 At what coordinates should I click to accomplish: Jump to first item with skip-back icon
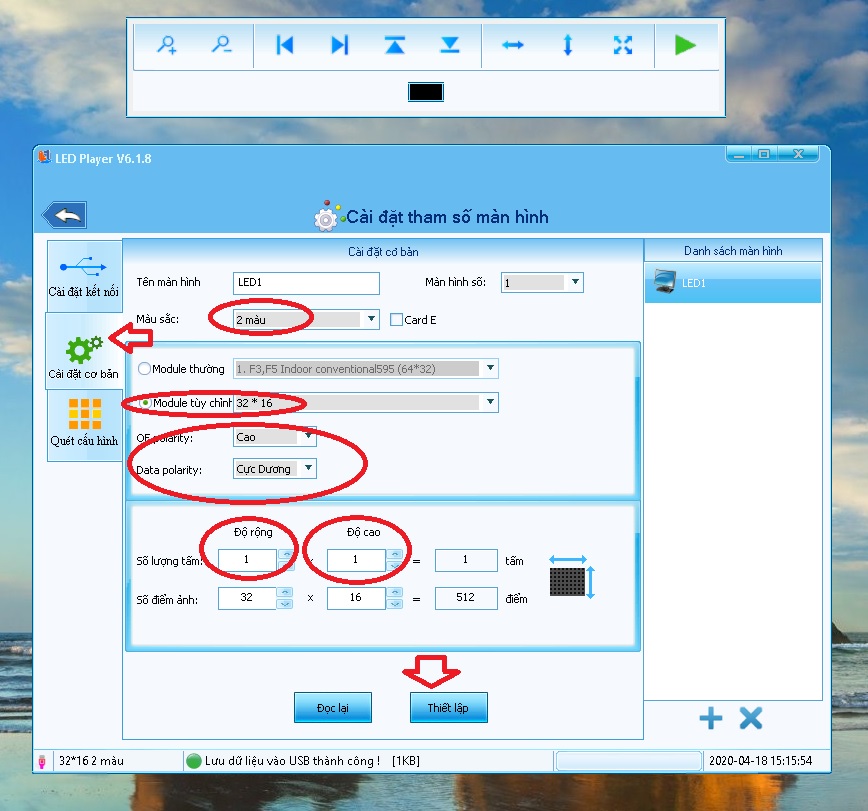(285, 45)
